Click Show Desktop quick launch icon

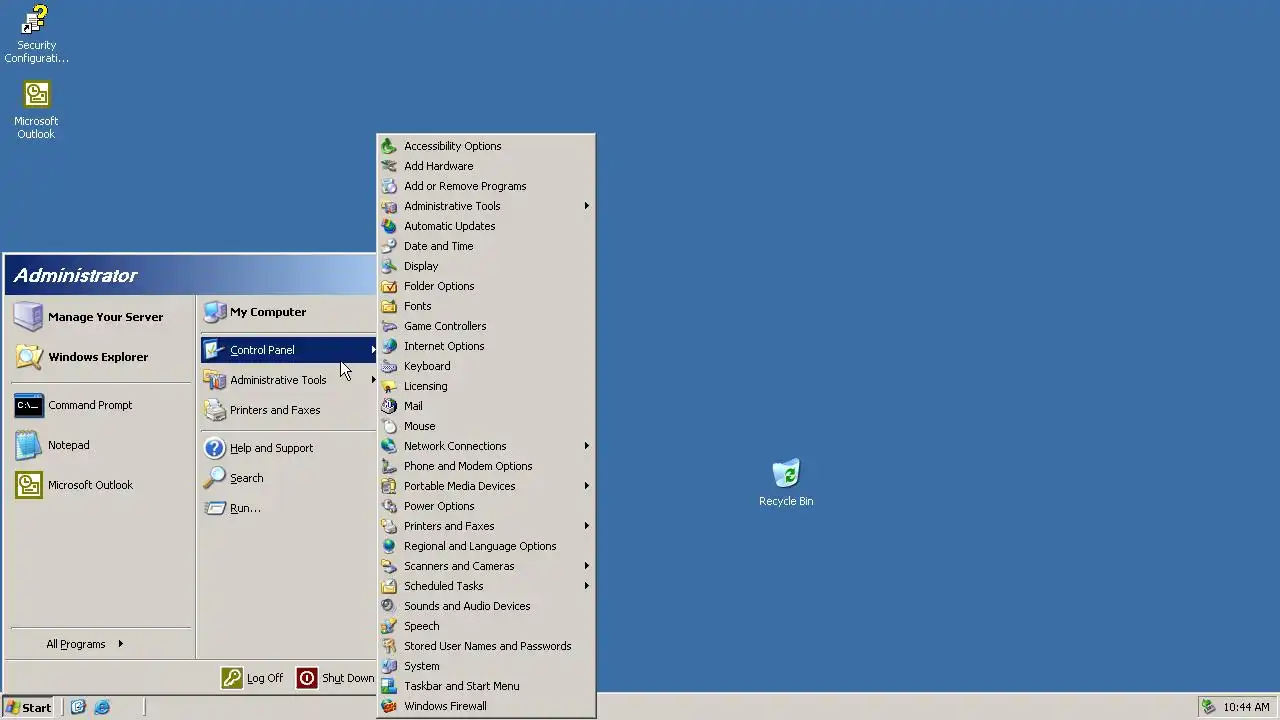pyautogui.click(x=78, y=707)
